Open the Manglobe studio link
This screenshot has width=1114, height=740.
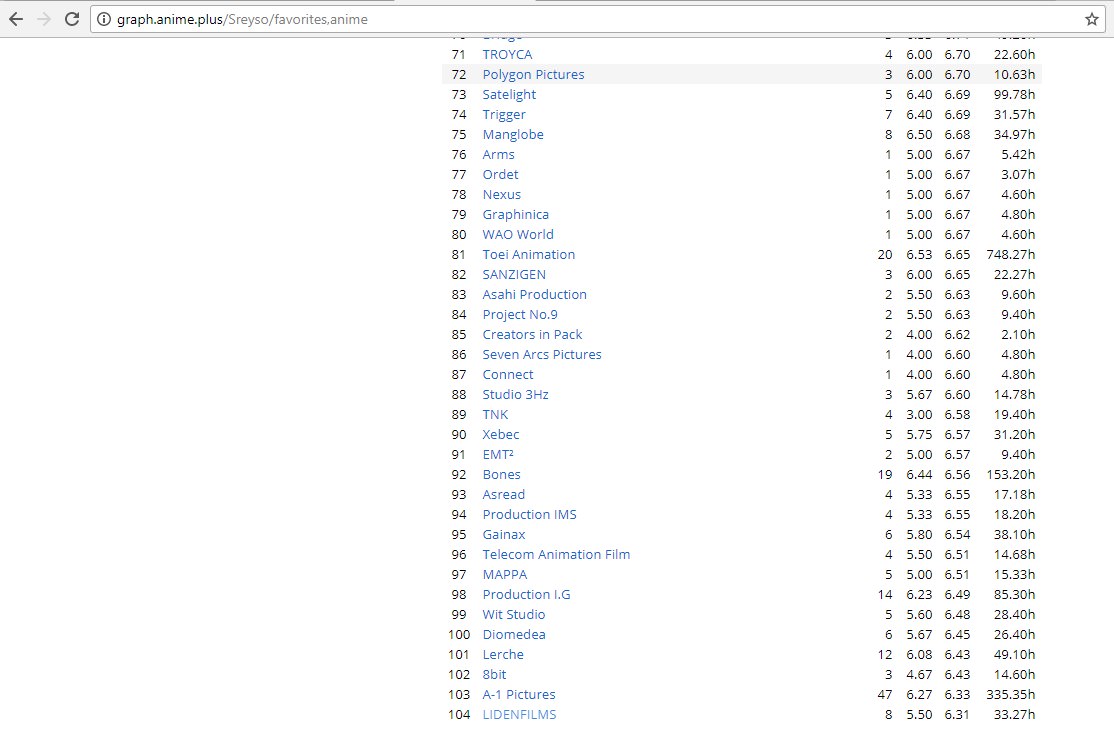pyautogui.click(x=513, y=134)
